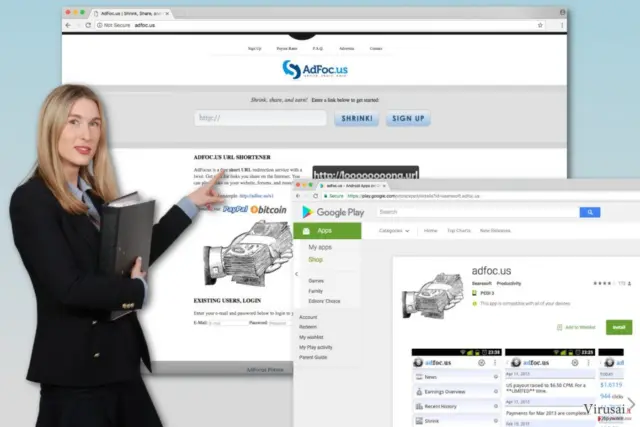Click the Google Play logo

point(333,212)
